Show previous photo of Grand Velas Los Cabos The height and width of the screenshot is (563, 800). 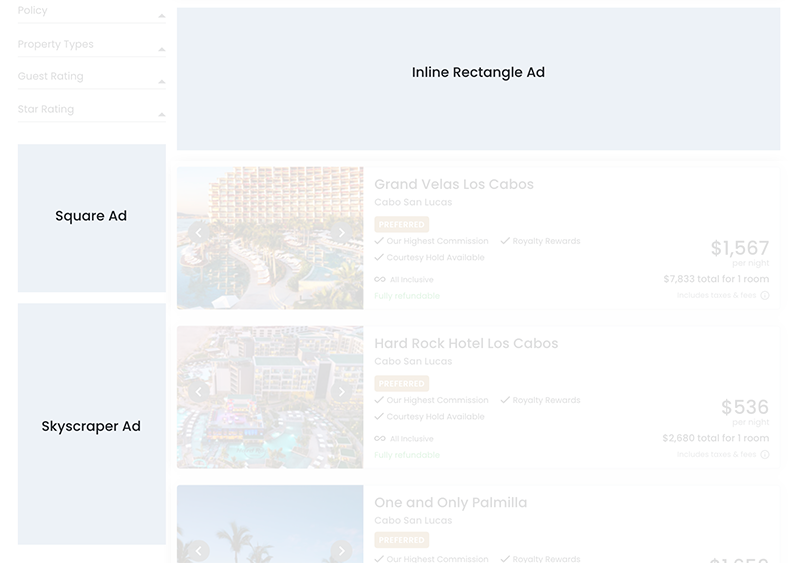[x=198, y=233]
